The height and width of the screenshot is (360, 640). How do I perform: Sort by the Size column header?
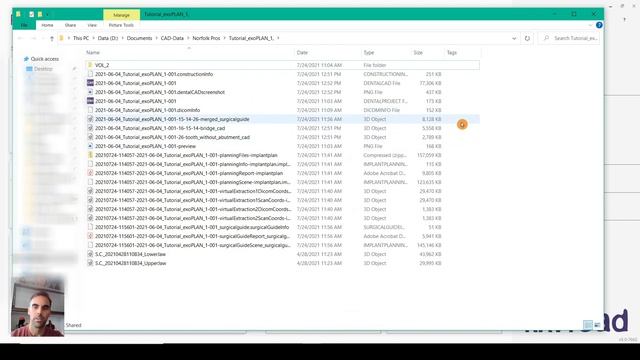418,53
